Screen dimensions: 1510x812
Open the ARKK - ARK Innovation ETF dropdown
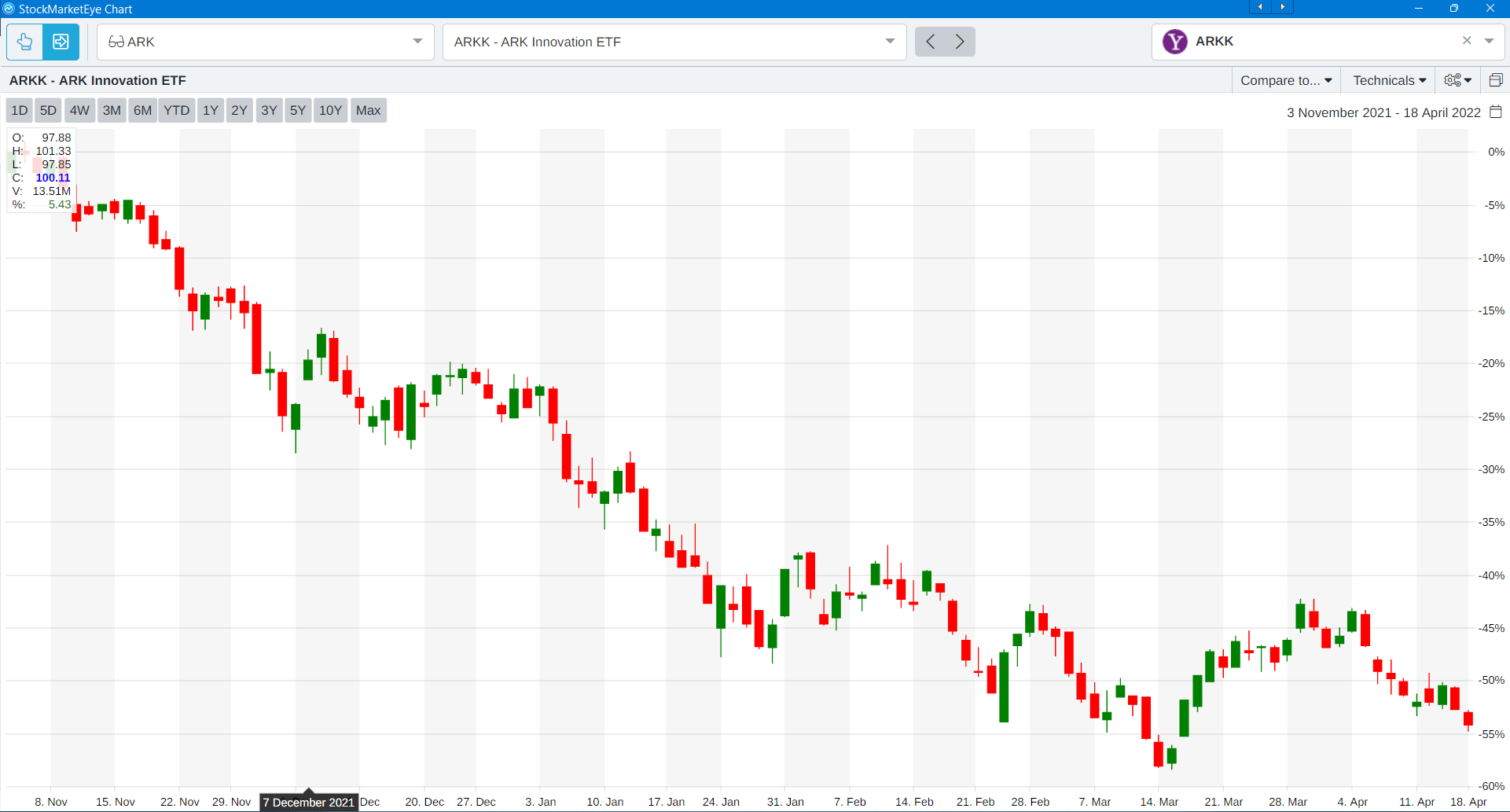[x=889, y=42]
